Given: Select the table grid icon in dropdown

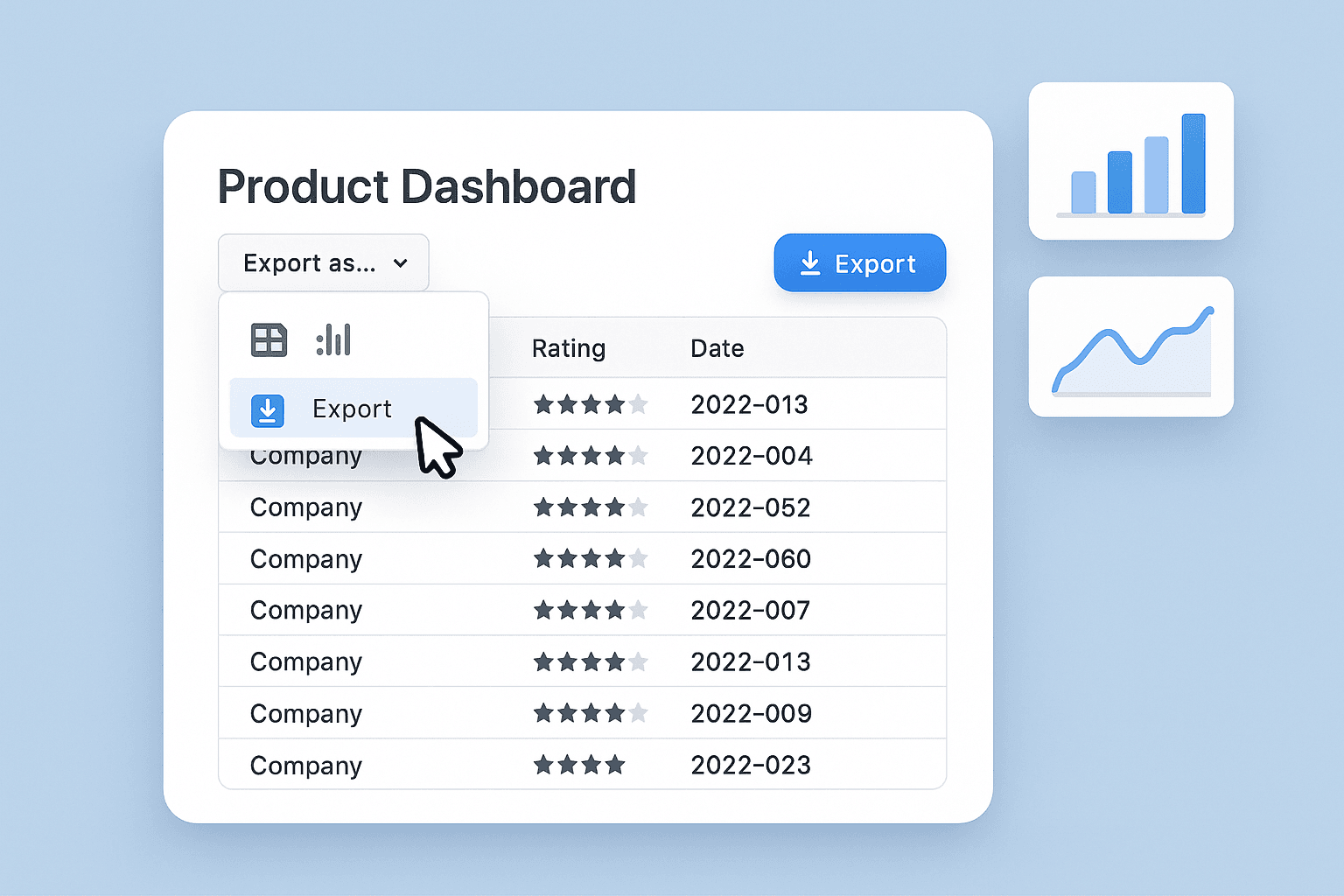Looking at the screenshot, I should point(269,339).
